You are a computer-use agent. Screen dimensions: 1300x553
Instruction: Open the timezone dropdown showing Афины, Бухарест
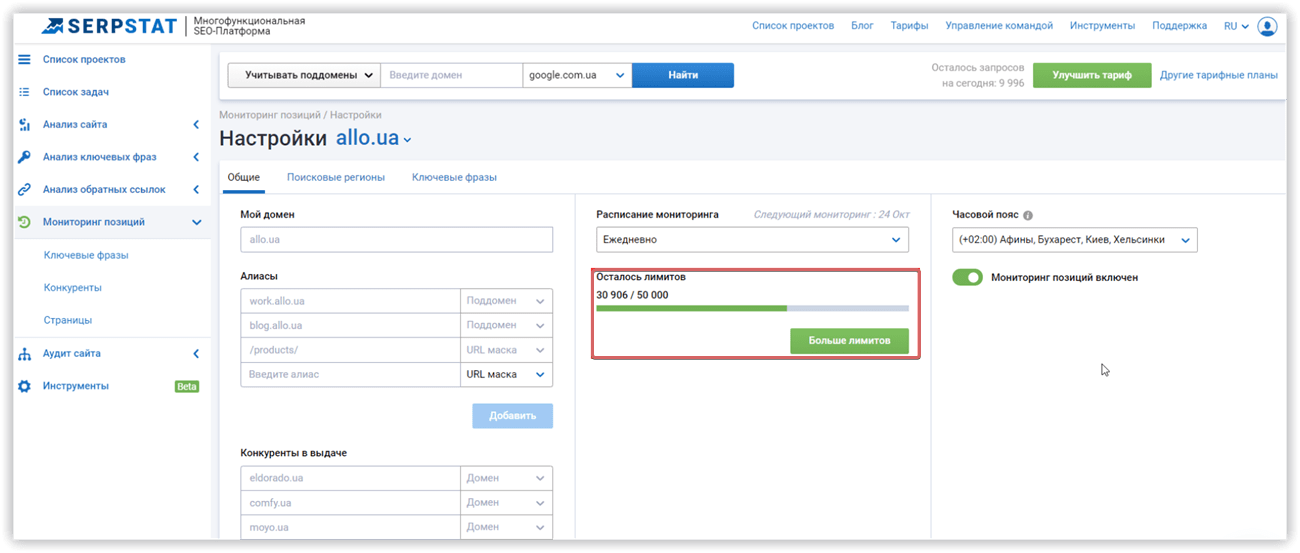[1075, 240]
